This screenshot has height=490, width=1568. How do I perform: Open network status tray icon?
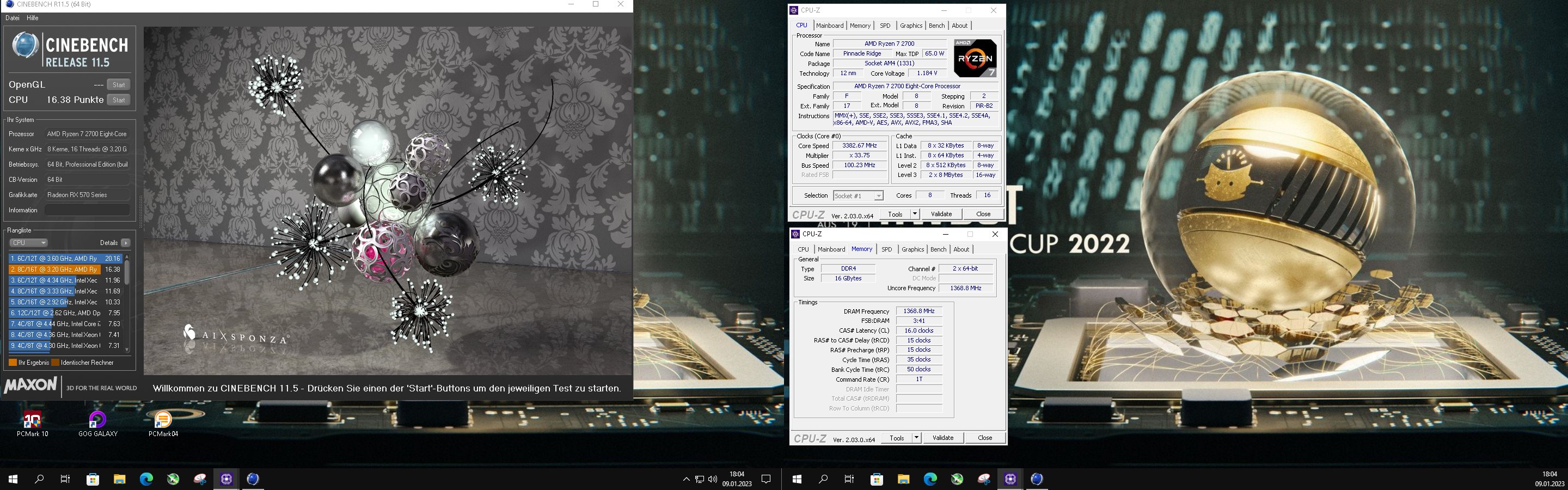coord(700,479)
